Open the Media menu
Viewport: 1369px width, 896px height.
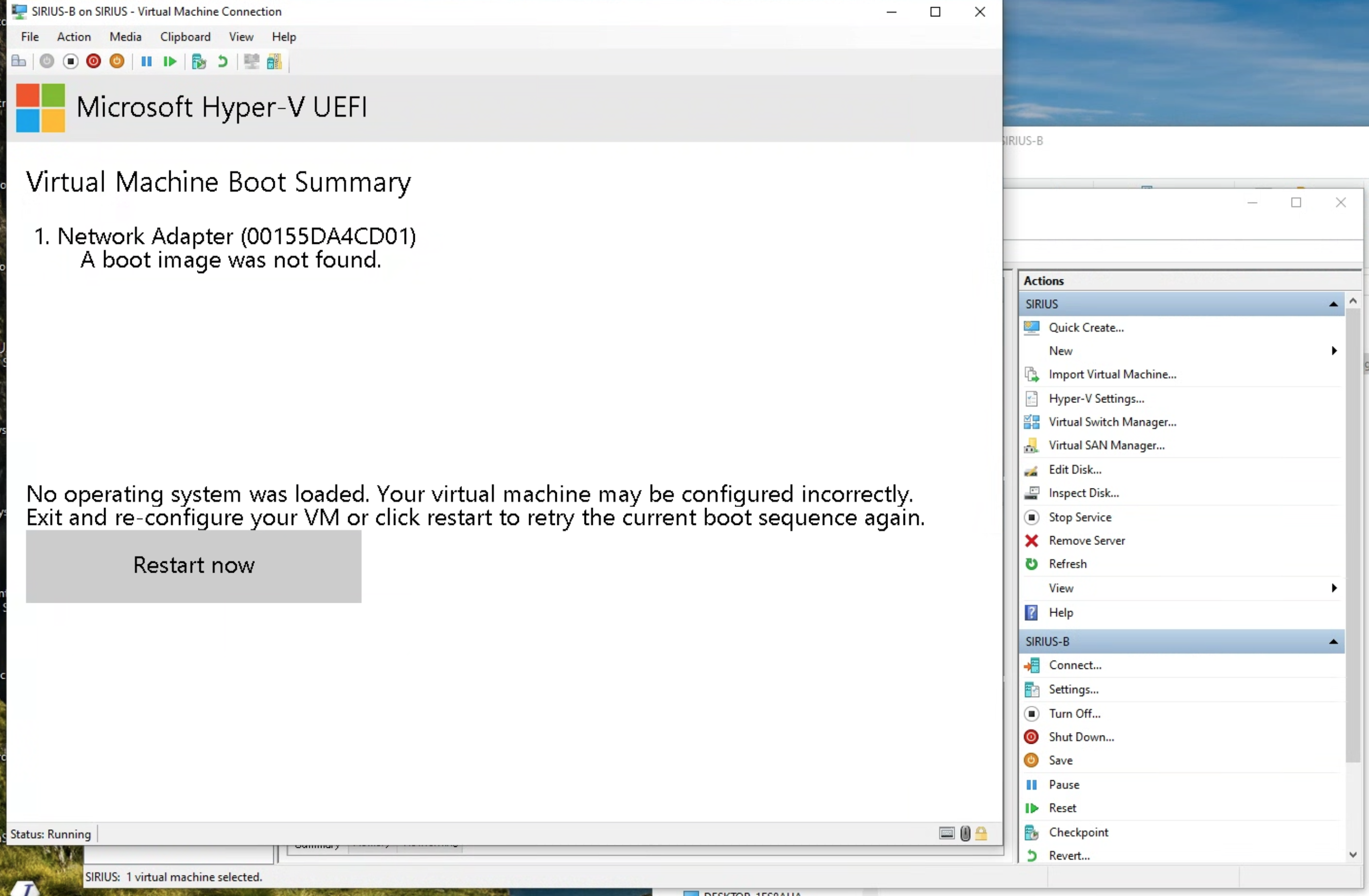(x=126, y=37)
